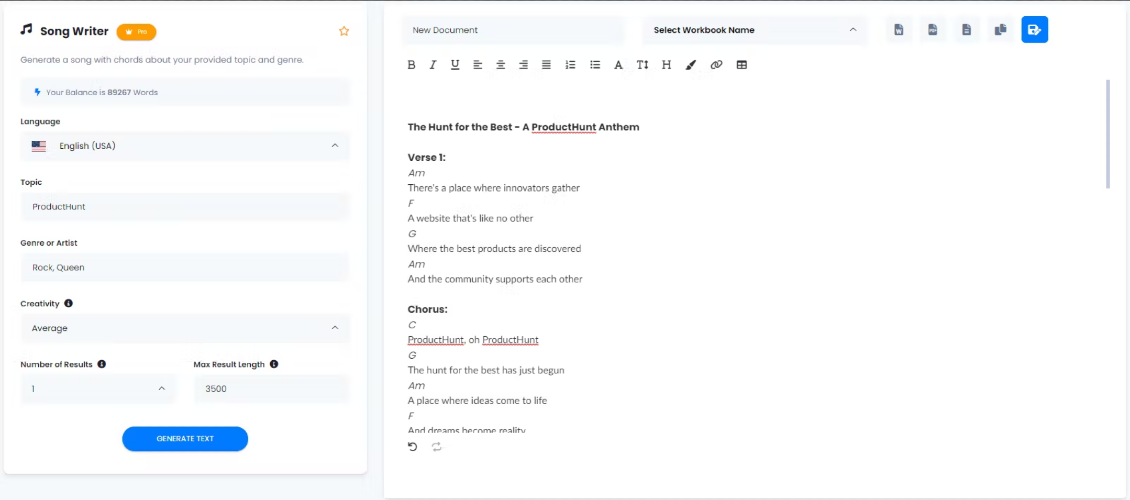Viewport: 1130px width, 500px height.
Task: Click the 'Verse 1:' heading
Action: [427, 157]
